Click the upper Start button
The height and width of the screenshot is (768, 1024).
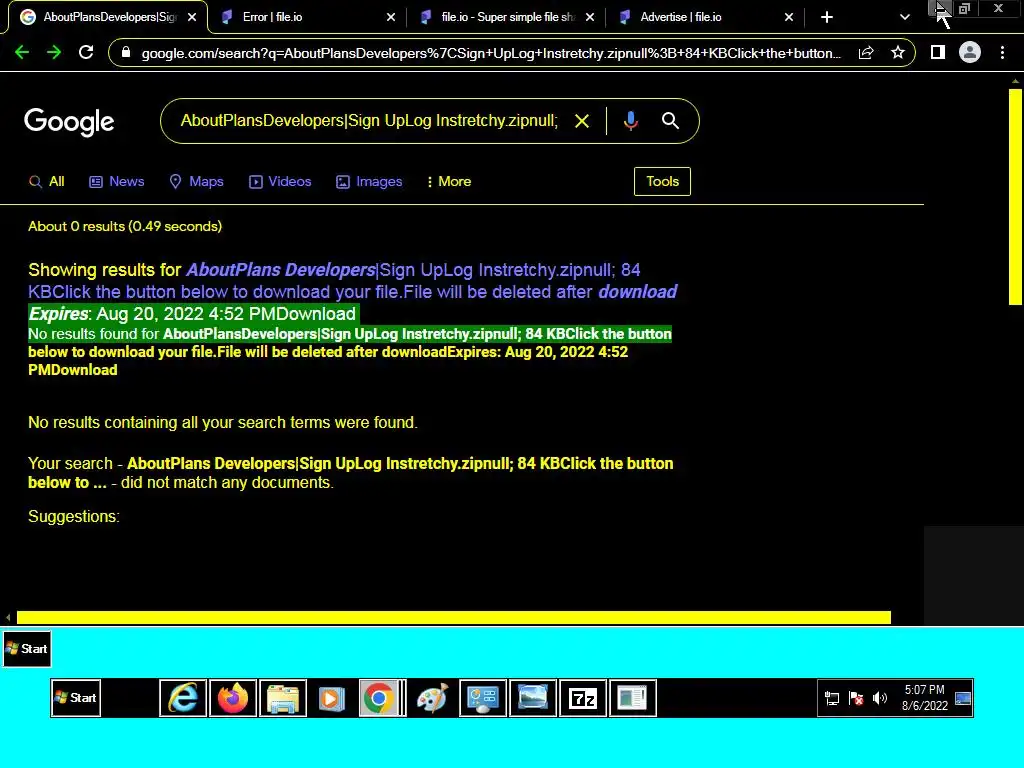click(27, 648)
